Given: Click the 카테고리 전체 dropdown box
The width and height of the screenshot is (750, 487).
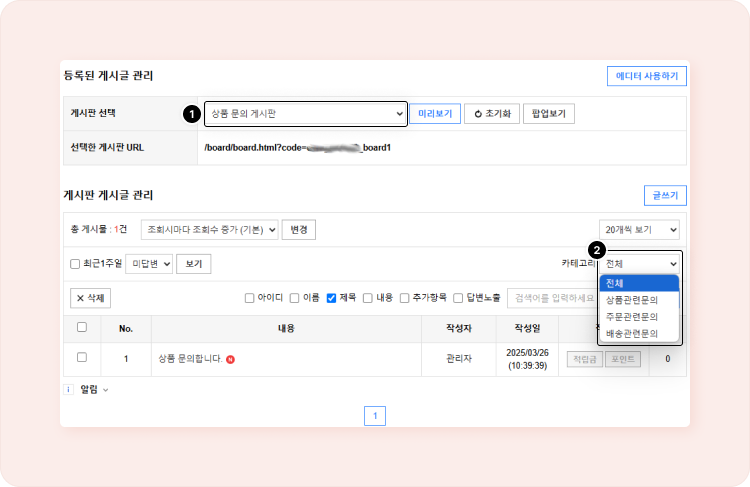Looking at the screenshot, I should (x=640, y=264).
